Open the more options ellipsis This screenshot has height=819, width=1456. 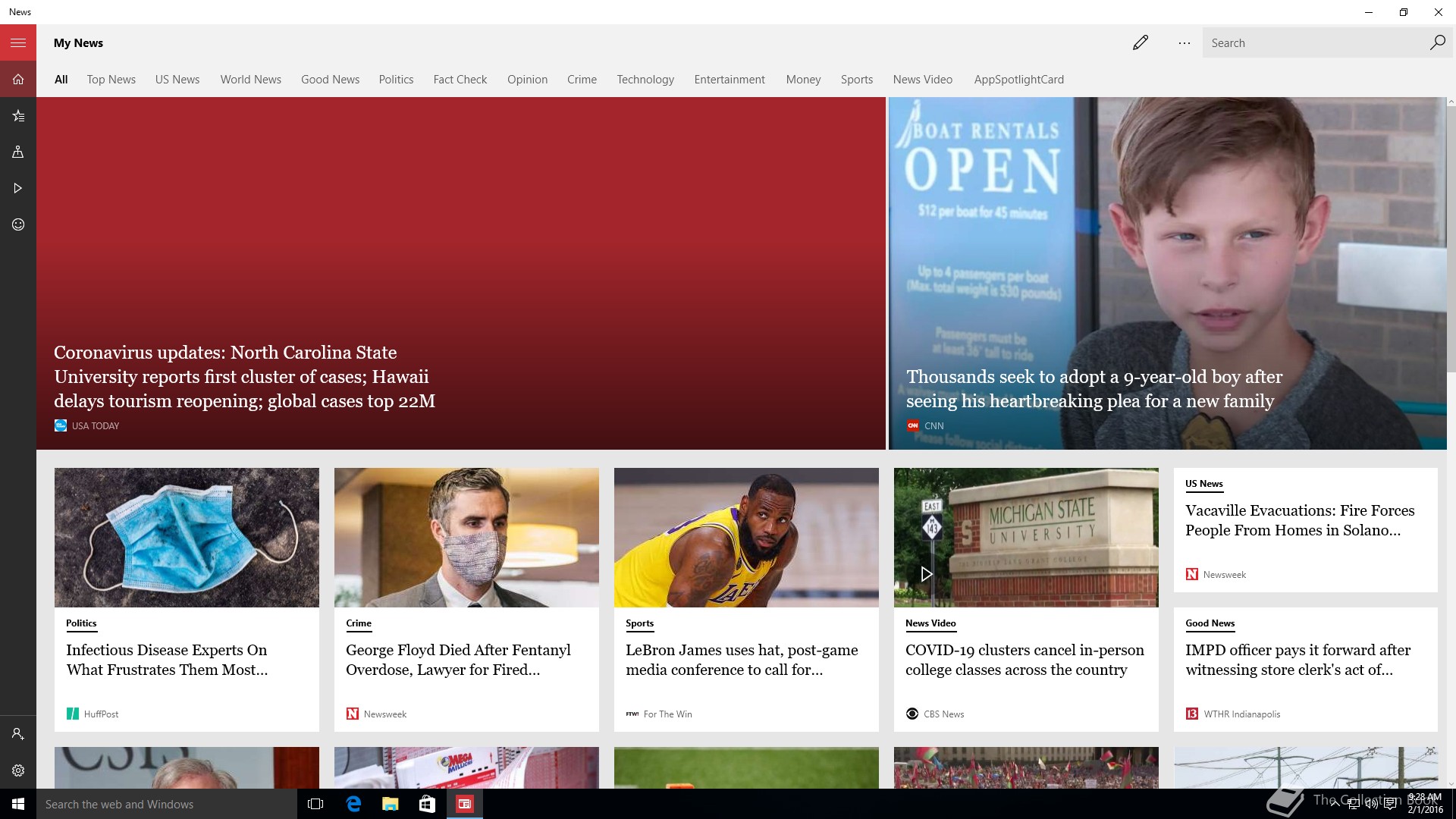(1185, 42)
